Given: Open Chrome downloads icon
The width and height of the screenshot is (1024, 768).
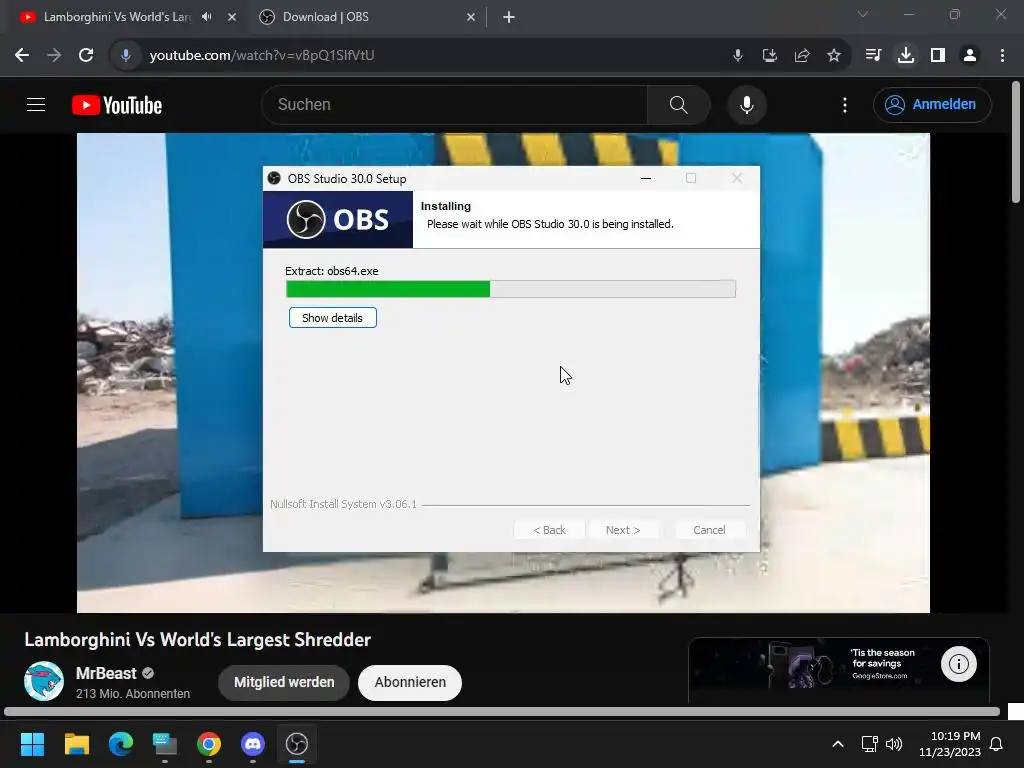Looking at the screenshot, I should [906, 56].
